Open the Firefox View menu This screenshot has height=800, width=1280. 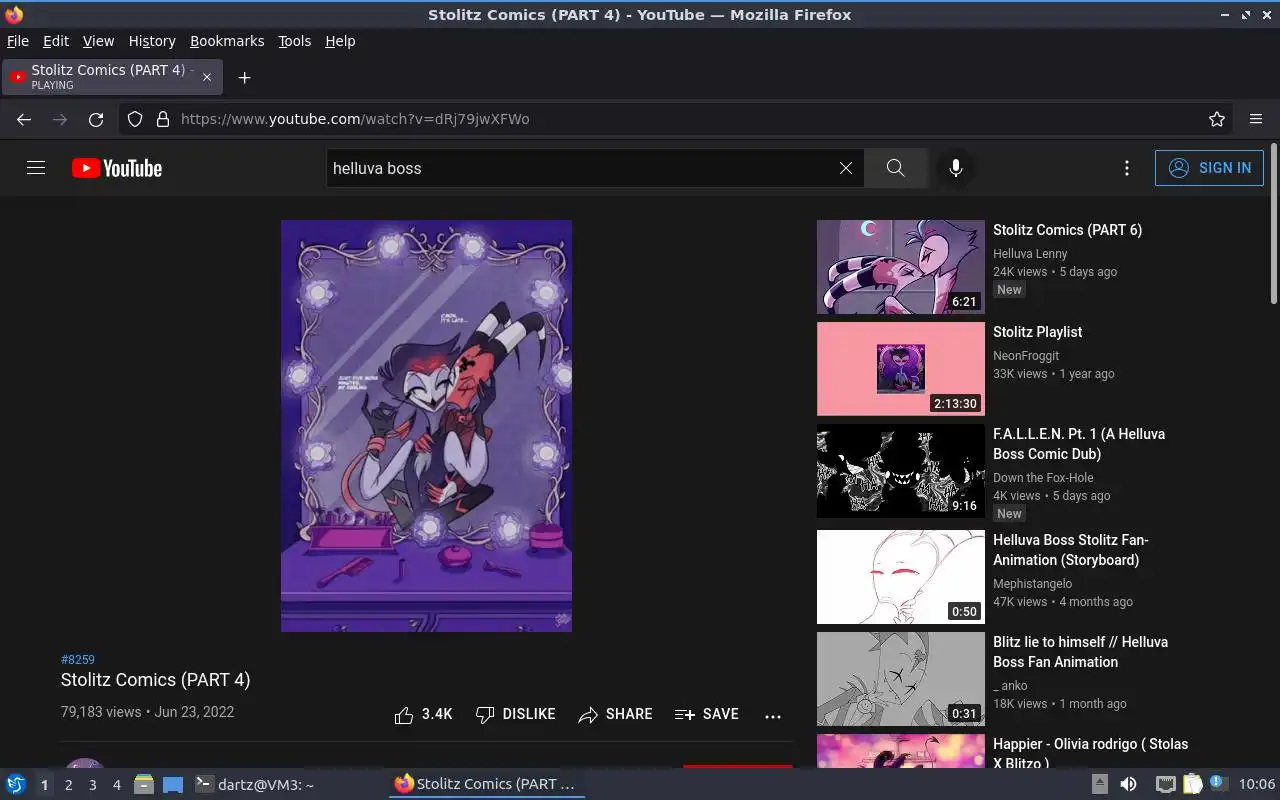tap(98, 41)
